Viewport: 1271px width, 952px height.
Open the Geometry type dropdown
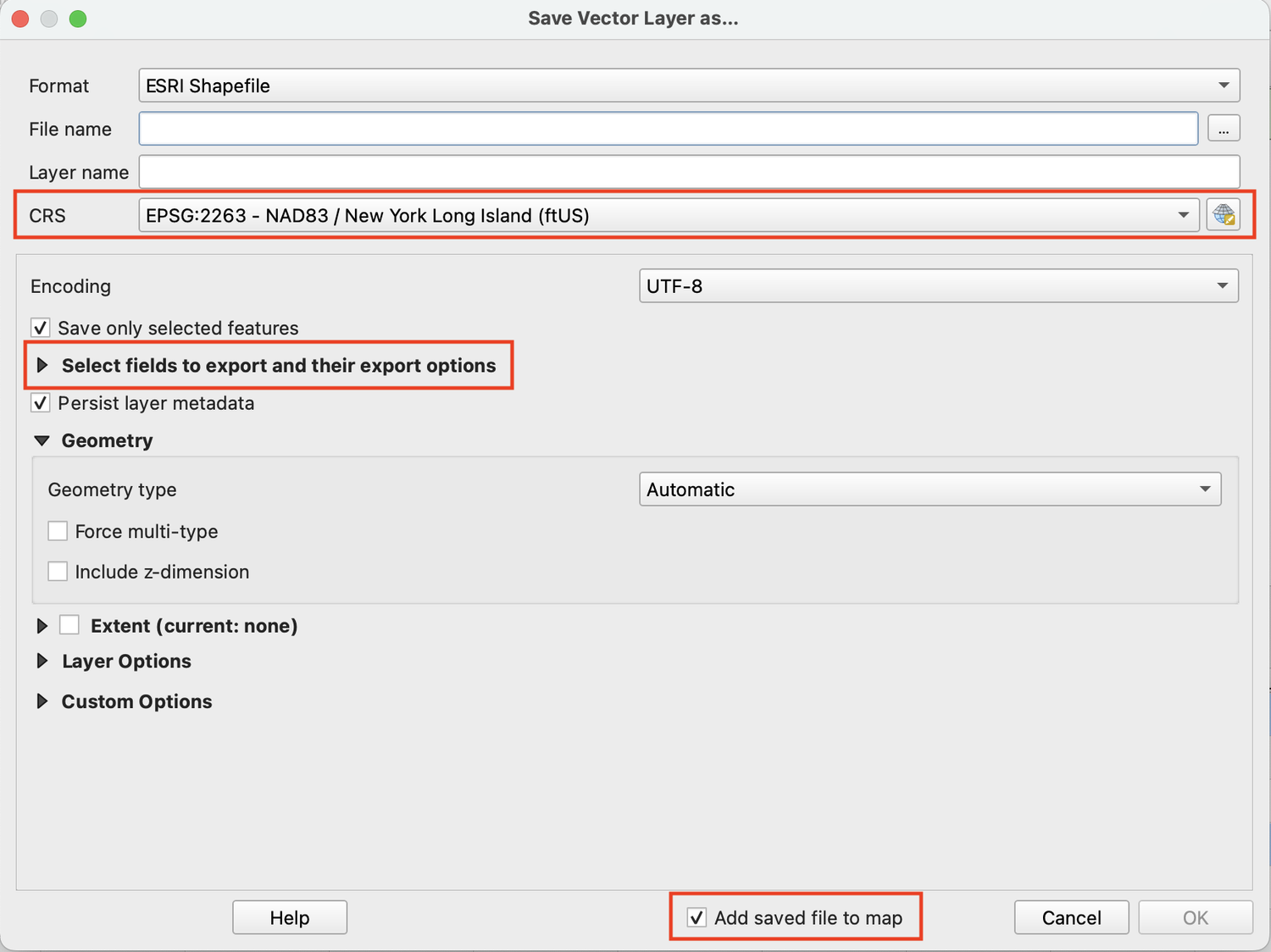pyautogui.click(x=1207, y=489)
